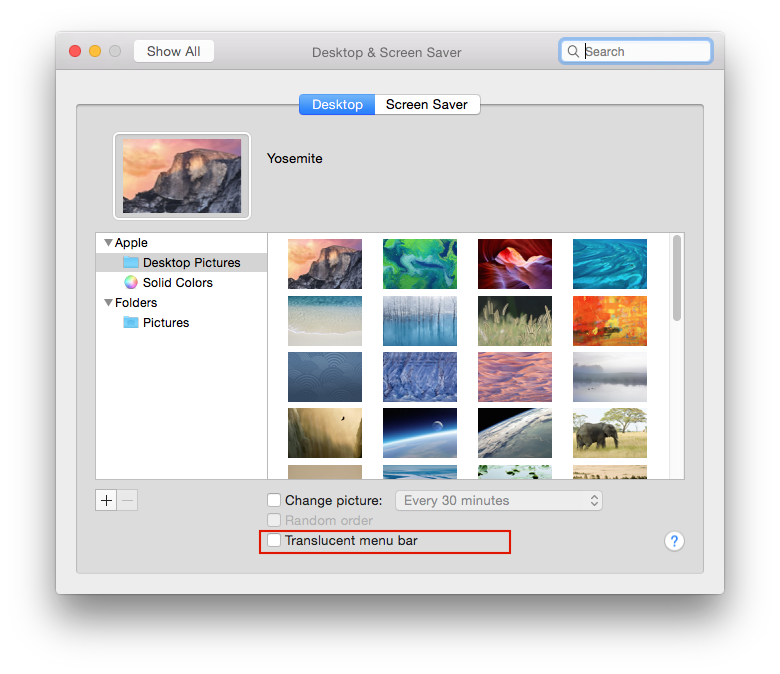
Task: Choose the blue frozen trees wallpaper
Action: pos(420,321)
